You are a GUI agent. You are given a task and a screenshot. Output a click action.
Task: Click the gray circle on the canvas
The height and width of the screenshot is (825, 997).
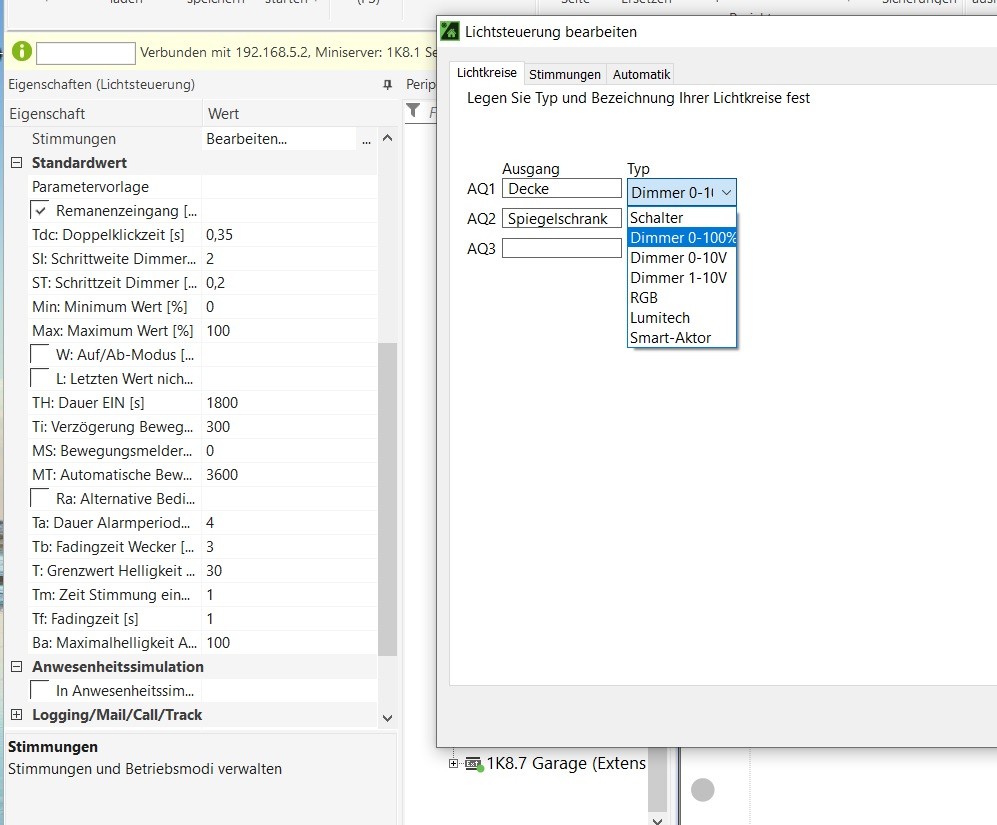pyautogui.click(x=703, y=790)
